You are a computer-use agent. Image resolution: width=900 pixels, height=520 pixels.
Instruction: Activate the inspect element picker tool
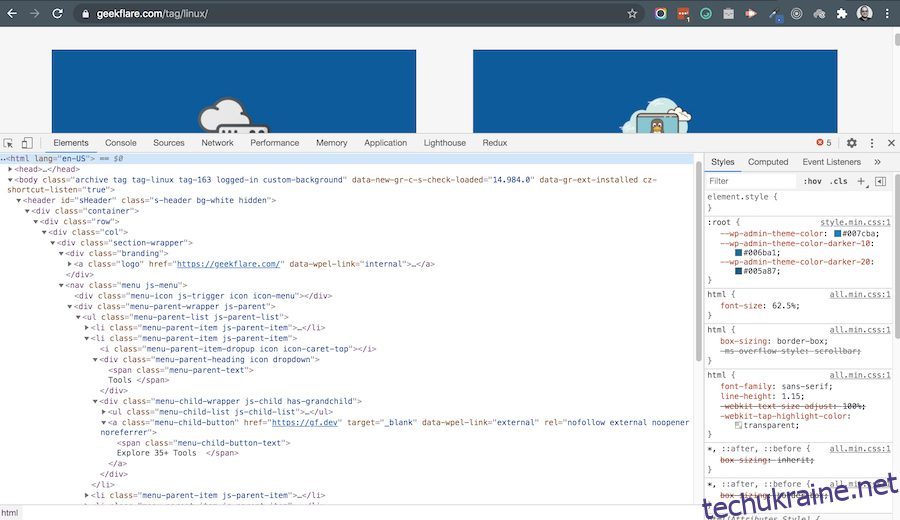pyautogui.click(x=8, y=143)
